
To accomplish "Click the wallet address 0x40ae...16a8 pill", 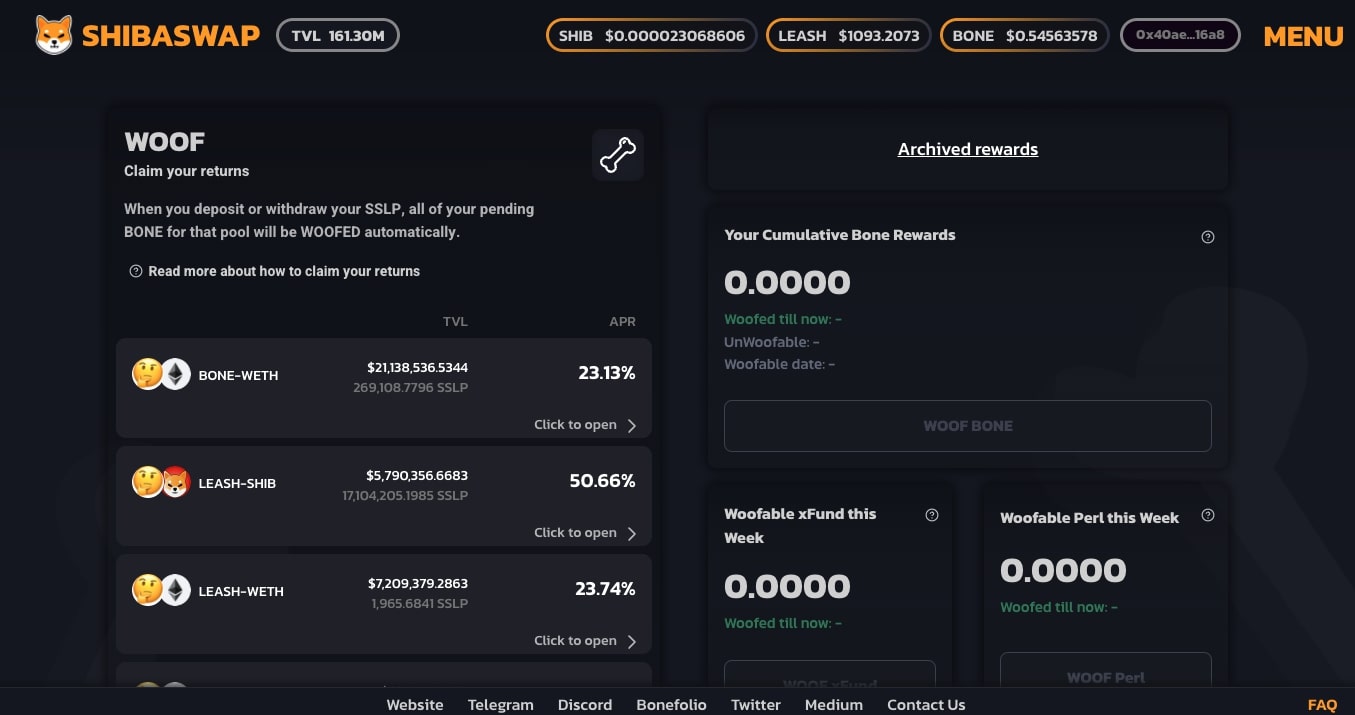I will click(1180, 36).
